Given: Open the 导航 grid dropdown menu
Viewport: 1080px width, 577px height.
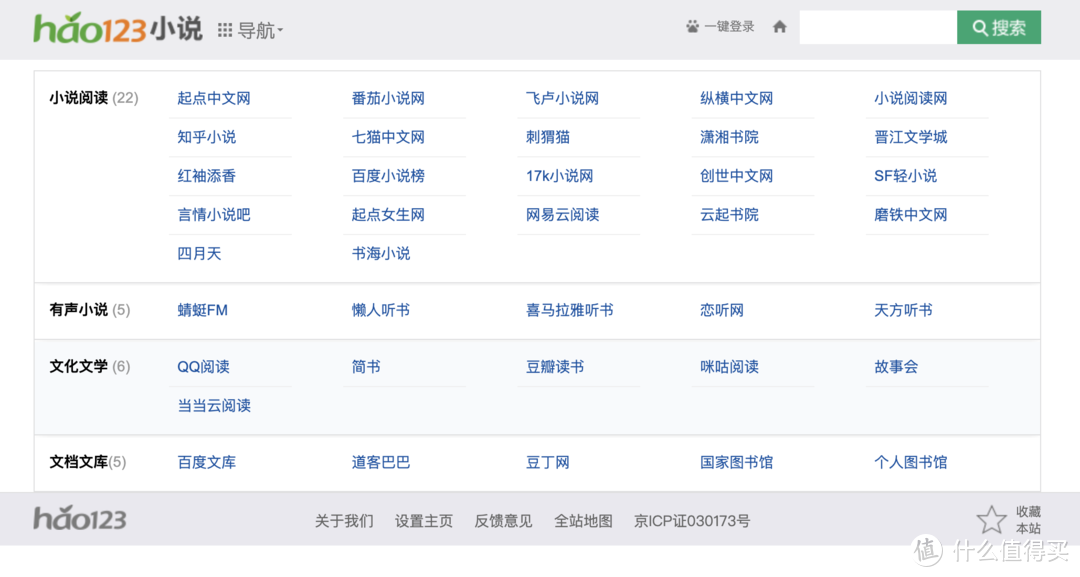Looking at the screenshot, I should [x=250, y=30].
